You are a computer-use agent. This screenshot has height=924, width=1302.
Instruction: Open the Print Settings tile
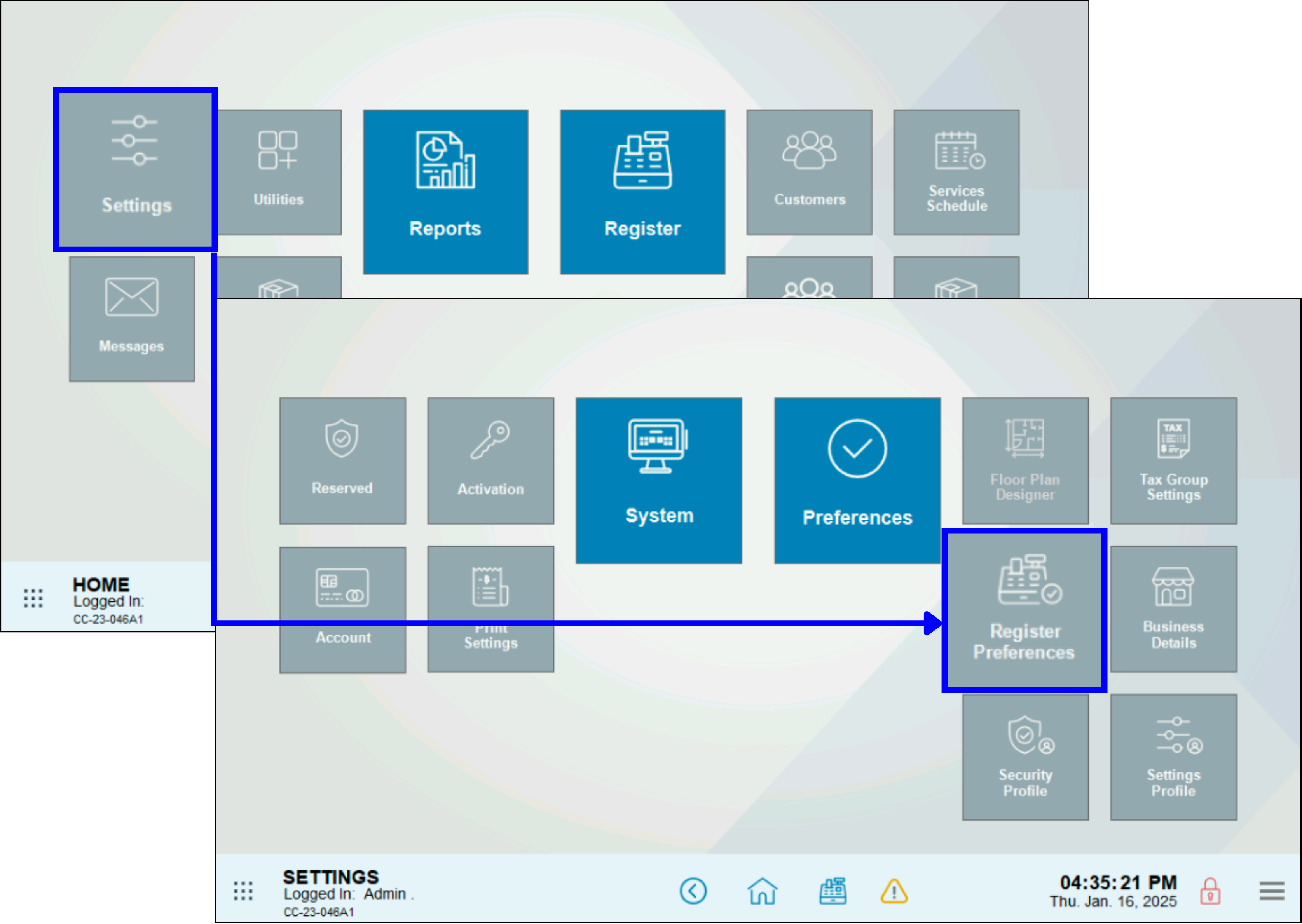click(x=490, y=609)
